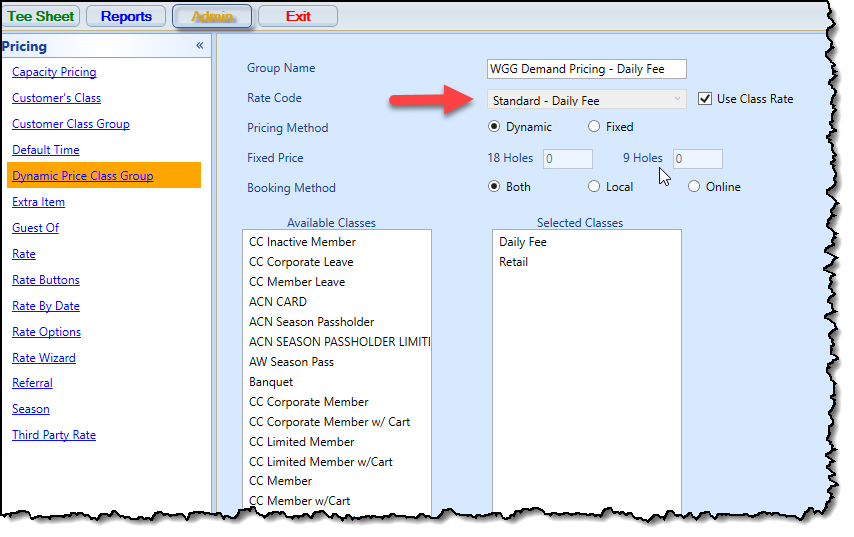Select CC Corporate Member w/ Cart class
The height and width of the screenshot is (537, 854).
(330, 422)
